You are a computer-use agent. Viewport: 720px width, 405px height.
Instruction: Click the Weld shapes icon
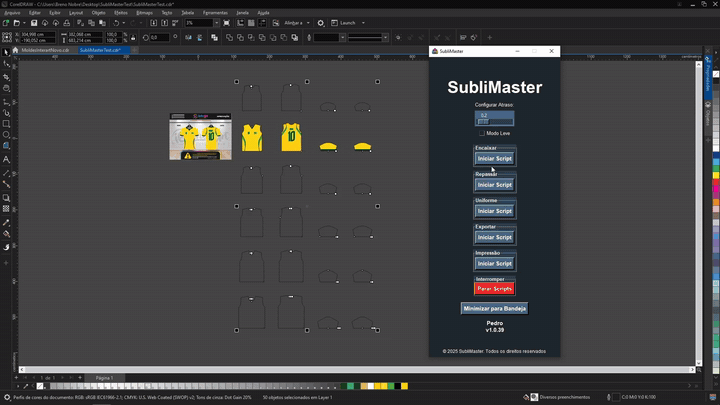point(229,38)
